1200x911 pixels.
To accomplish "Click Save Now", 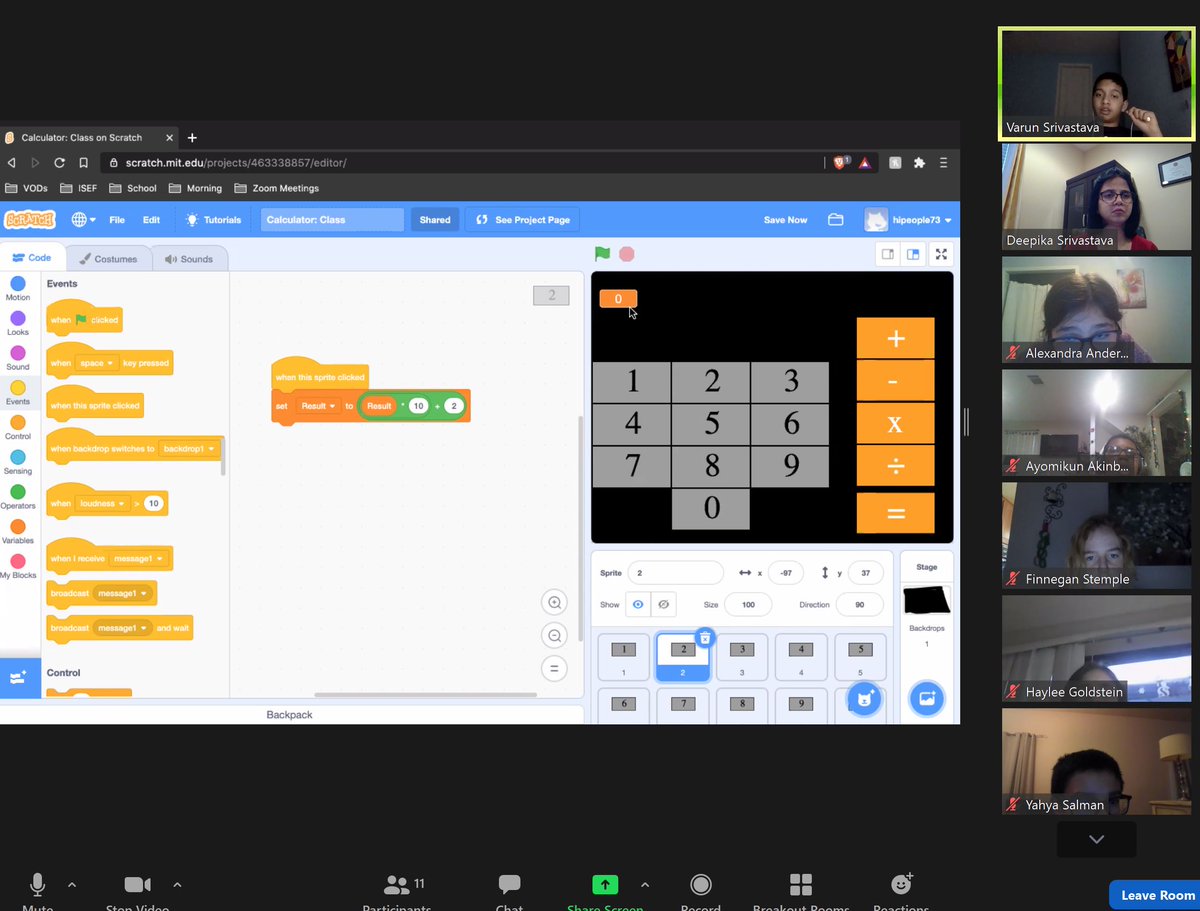I will click(x=785, y=219).
